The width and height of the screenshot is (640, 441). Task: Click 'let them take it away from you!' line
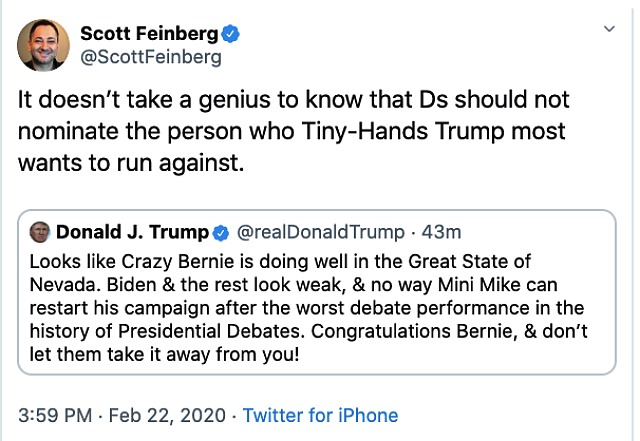[164, 354]
